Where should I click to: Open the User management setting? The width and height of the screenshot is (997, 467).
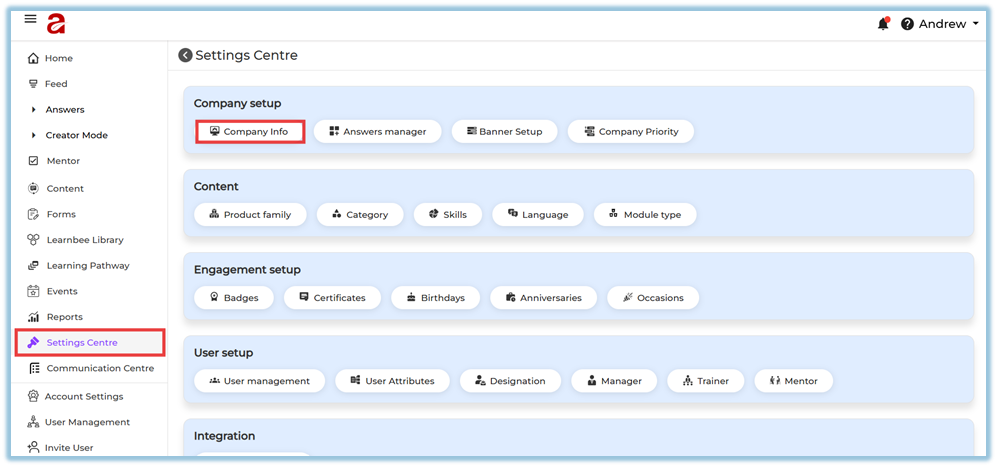click(x=259, y=381)
